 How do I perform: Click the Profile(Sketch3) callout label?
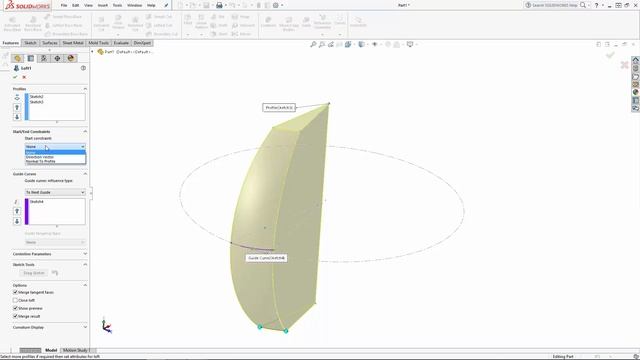pyautogui.click(x=279, y=108)
